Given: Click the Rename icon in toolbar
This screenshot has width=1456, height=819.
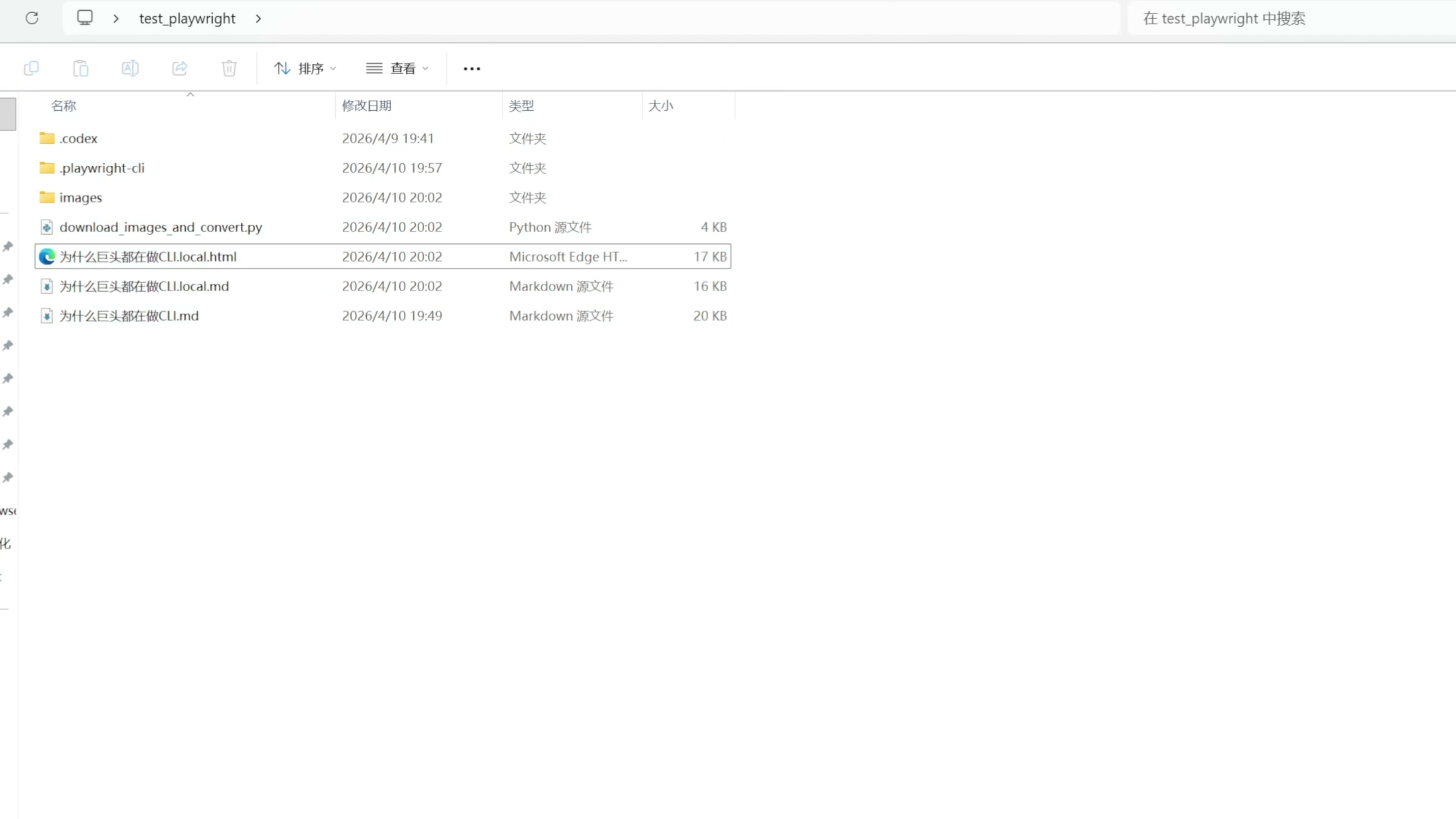Looking at the screenshot, I should (130, 68).
